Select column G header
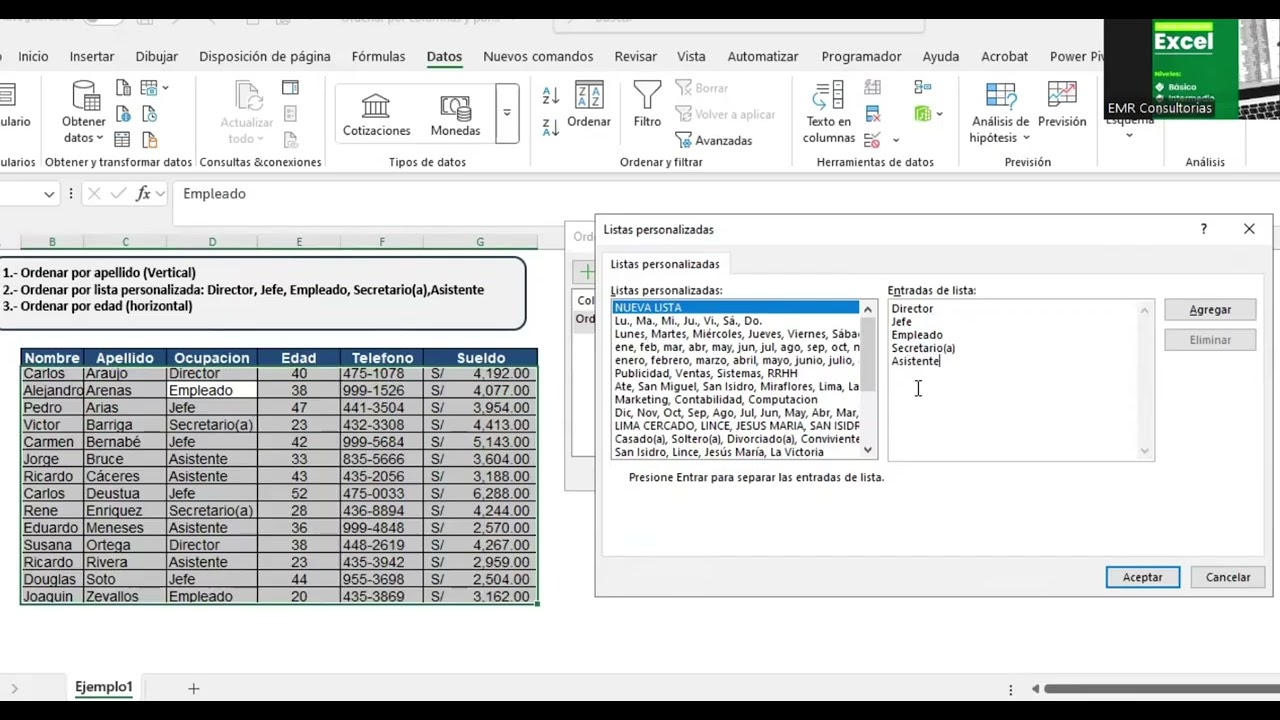 pyautogui.click(x=480, y=242)
